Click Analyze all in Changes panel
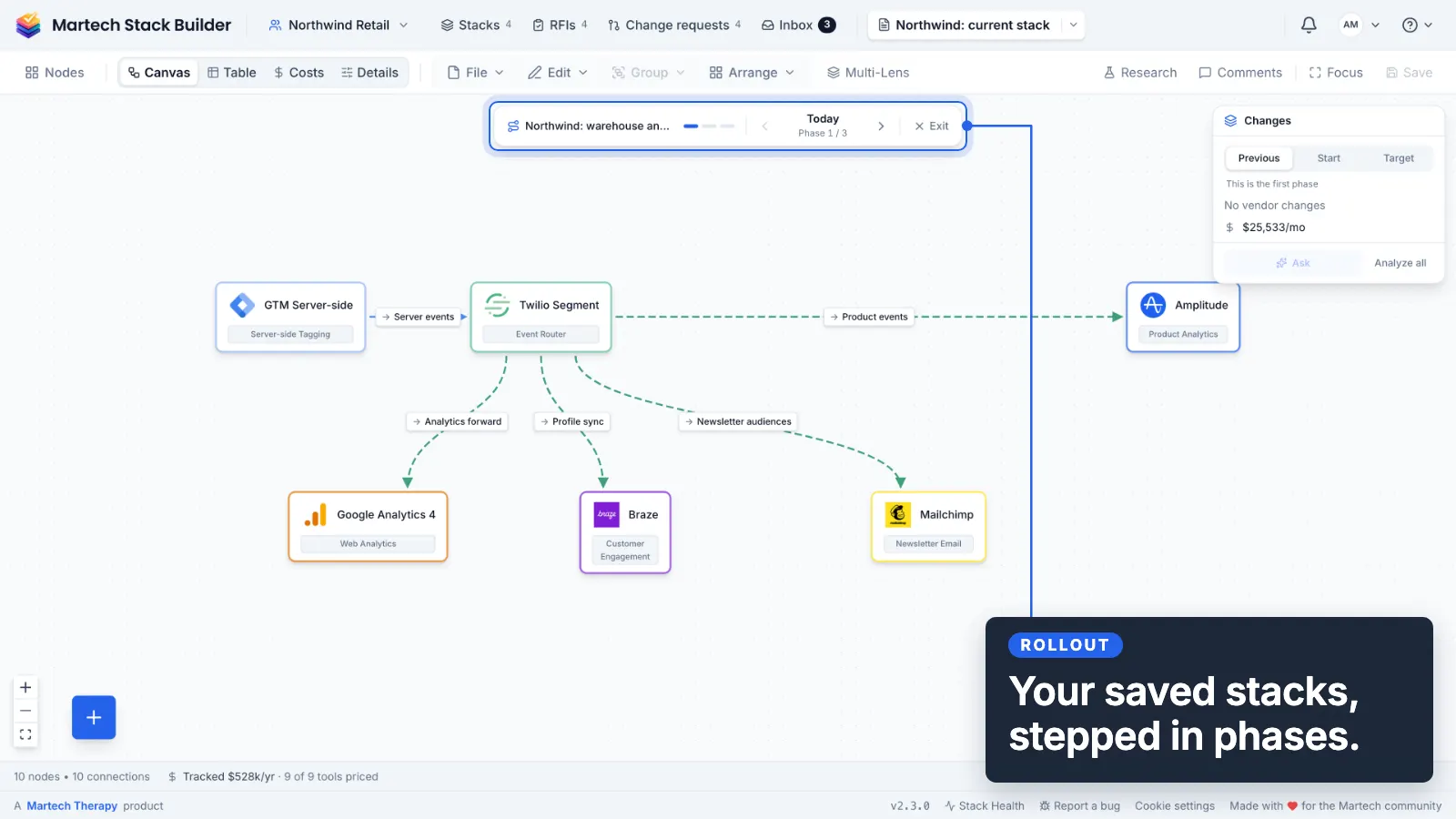1456x819 pixels. 1400,262
